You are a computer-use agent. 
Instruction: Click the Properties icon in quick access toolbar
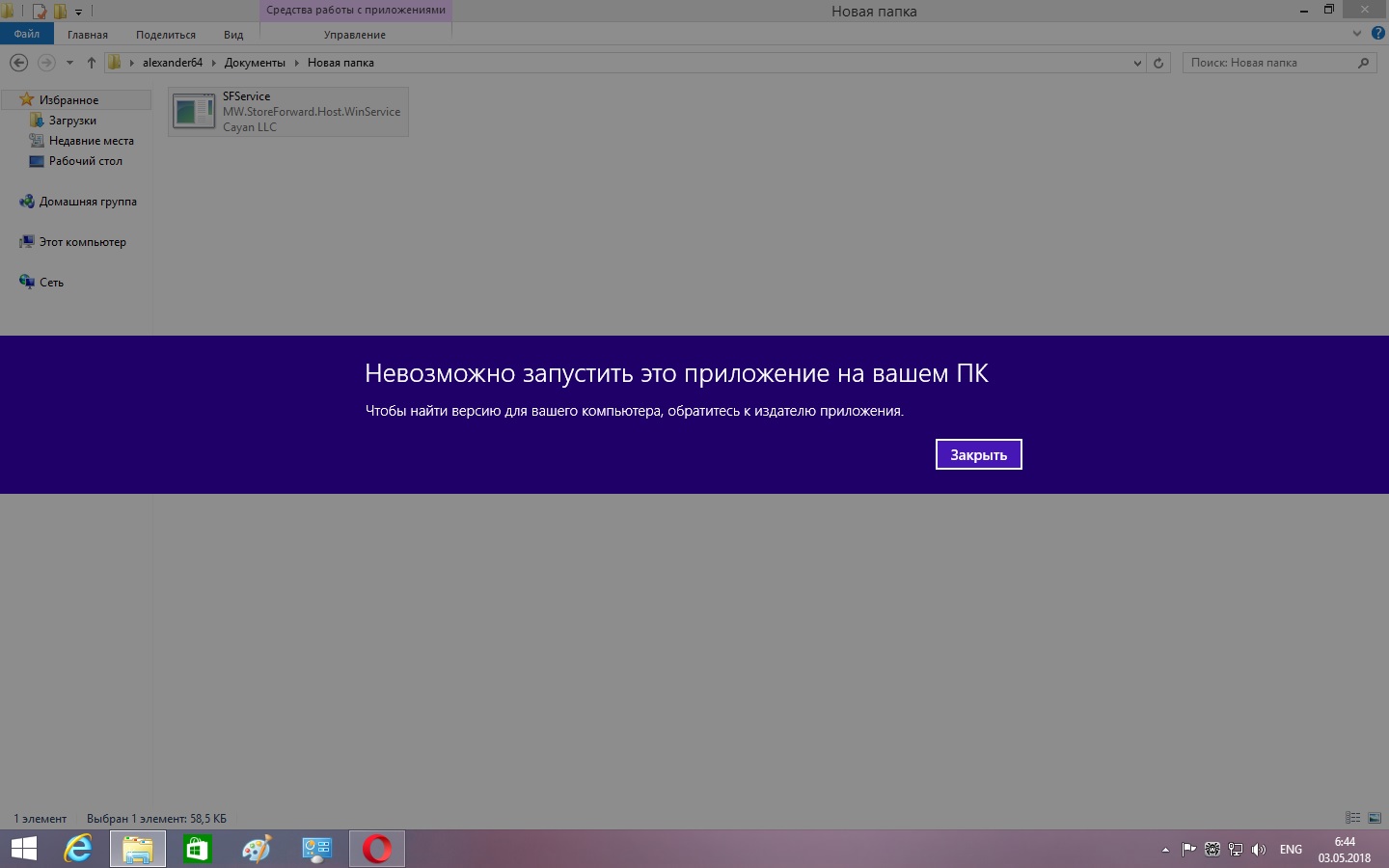40,12
